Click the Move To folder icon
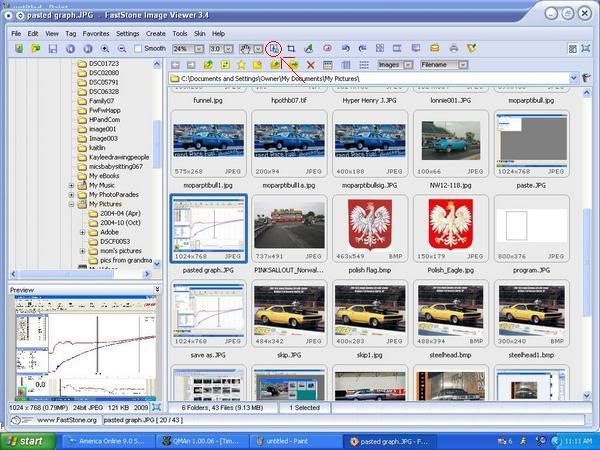Viewport: 600px width, 450px height. pyautogui.click(x=294, y=65)
